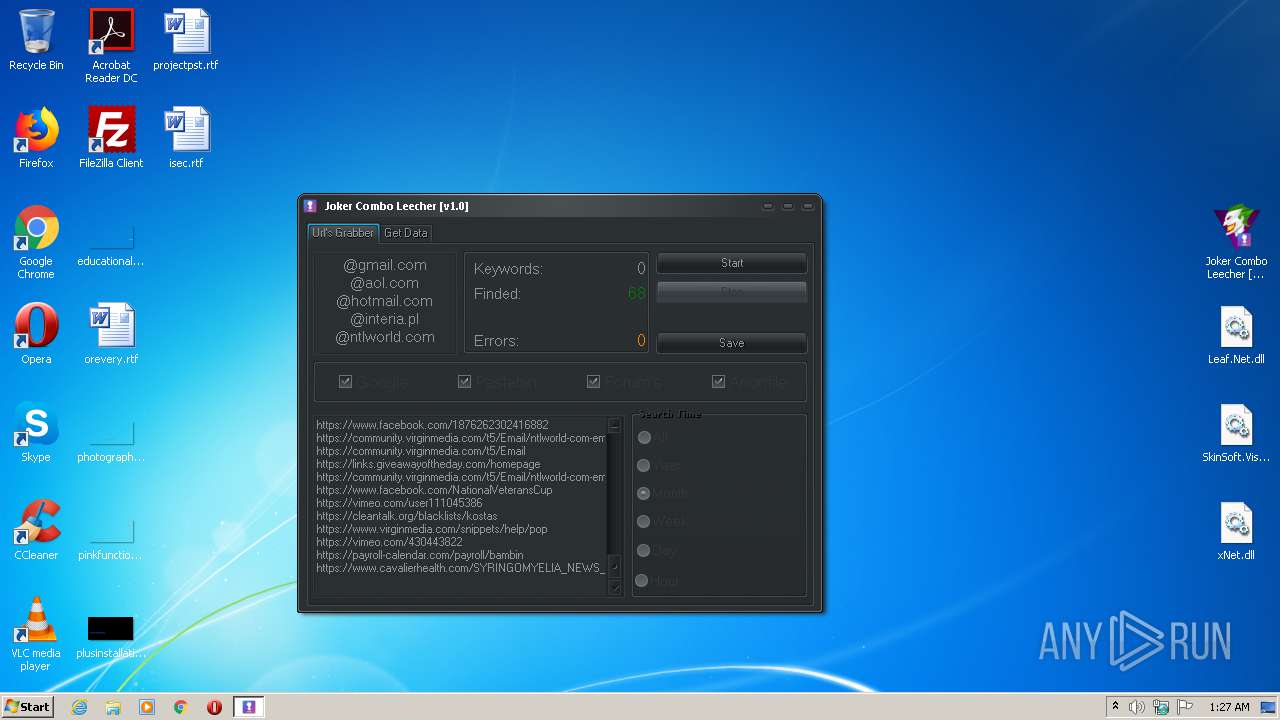Open the Windows Start menu
This screenshot has height=720, width=1280.
[x=28, y=707]
